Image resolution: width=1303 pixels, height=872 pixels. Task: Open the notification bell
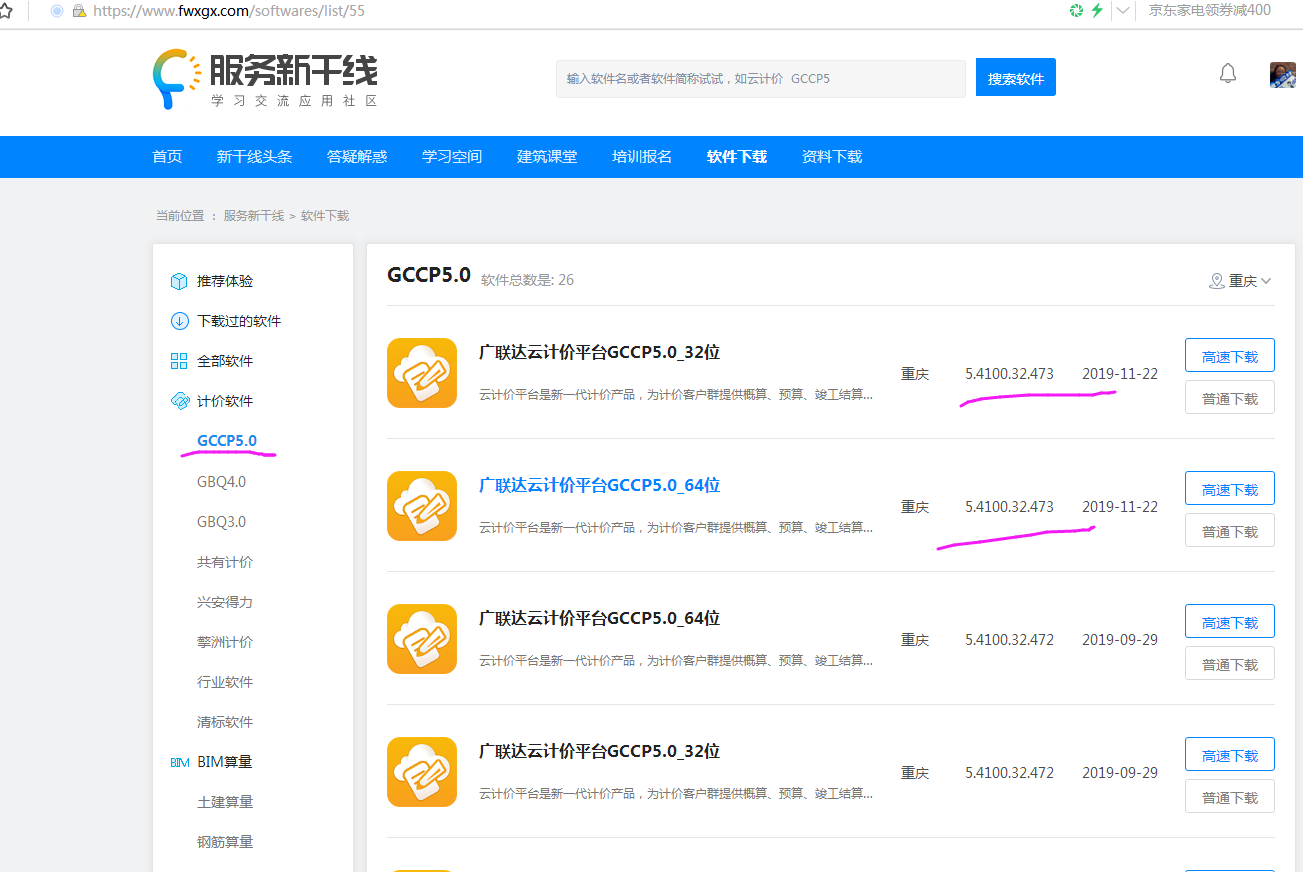[1228, 74]
